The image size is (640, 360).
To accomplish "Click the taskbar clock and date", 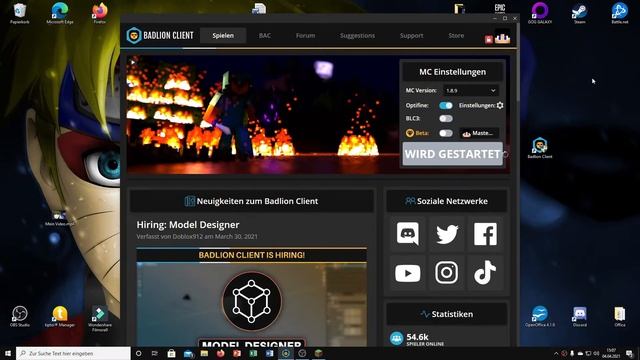I will coord(611,353).
